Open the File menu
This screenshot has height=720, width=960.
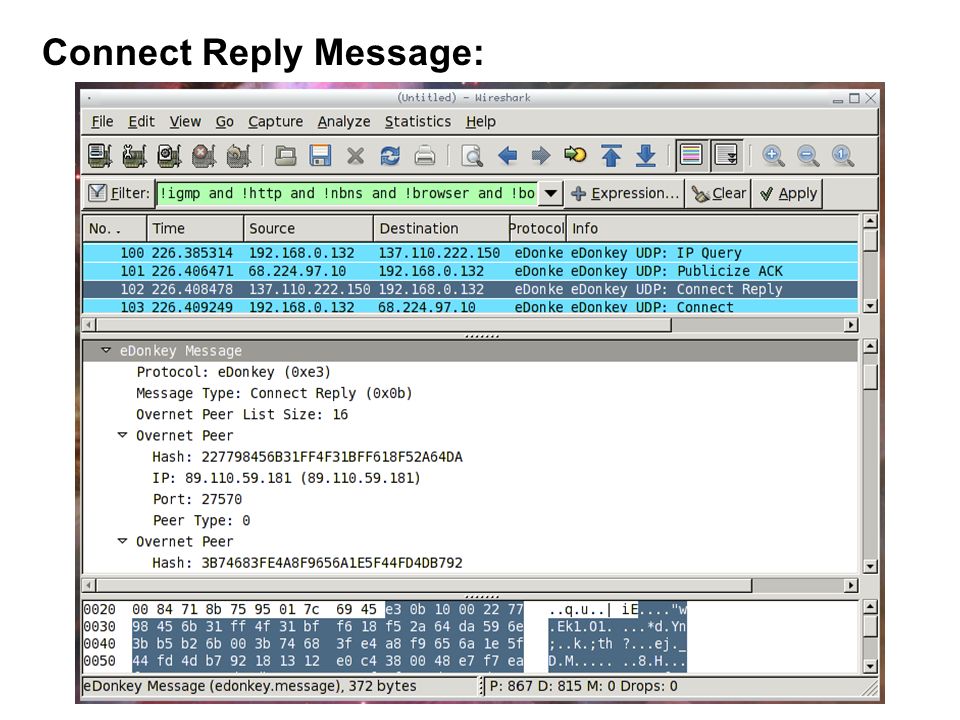coord(102,122)
